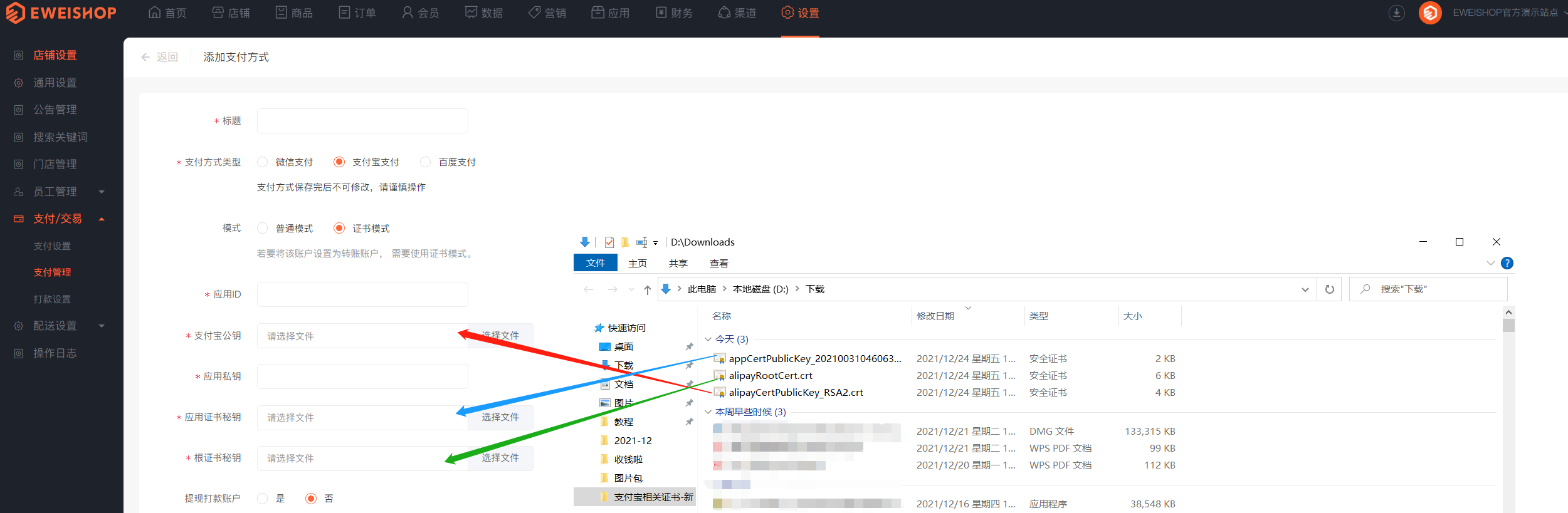The width and height of the screenshot is (1568, 513).
Task: Click the 公告管理 sidebar icon
Action: [19, 110]
